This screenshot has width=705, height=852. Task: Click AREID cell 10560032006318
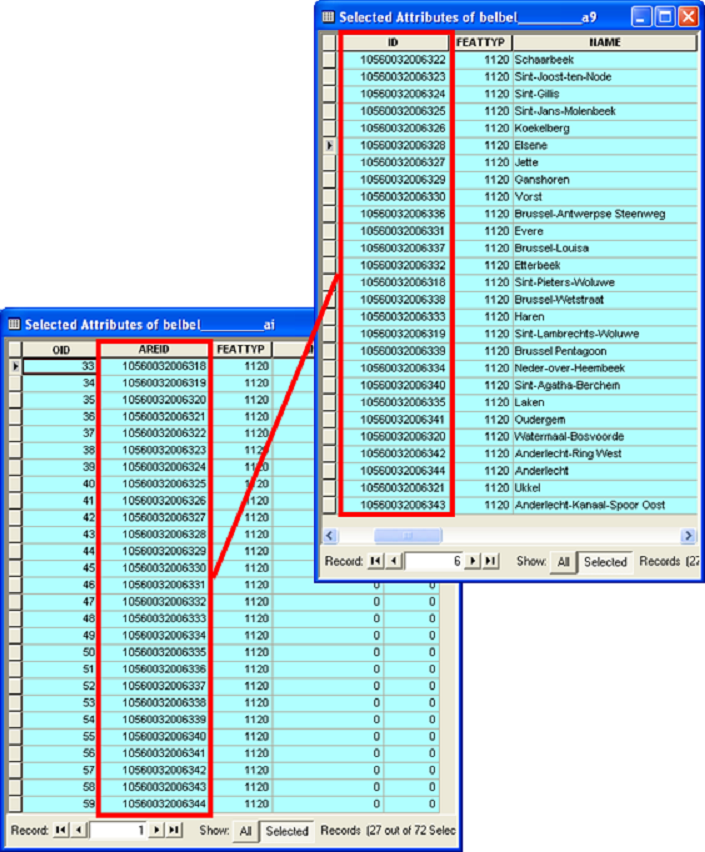(154, 366)
